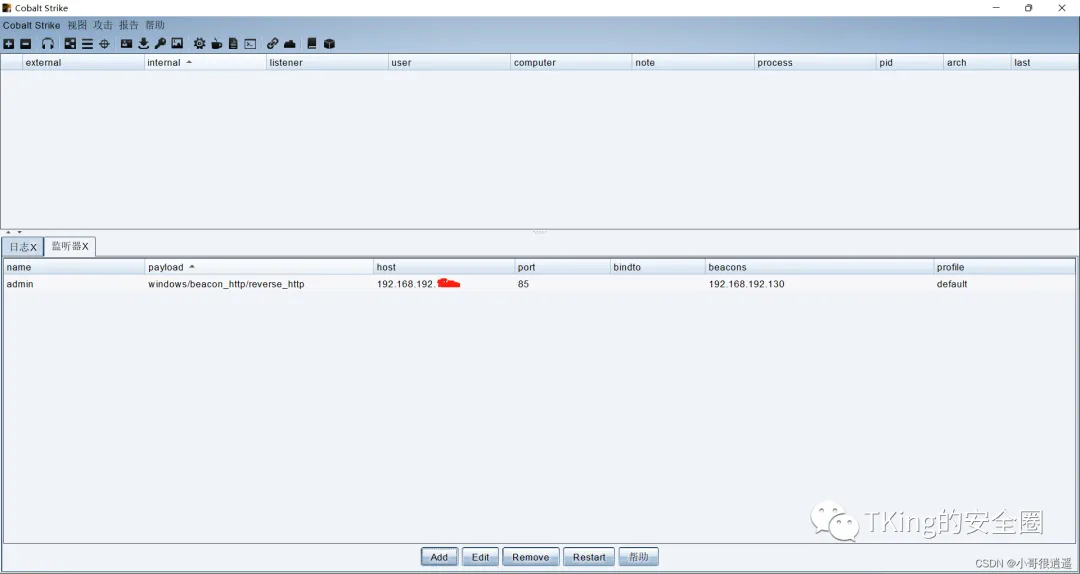The width and height of the screenshot is (1080, 574).
Task: Sort sessions by internal column header
Action: tap(205, 62)
